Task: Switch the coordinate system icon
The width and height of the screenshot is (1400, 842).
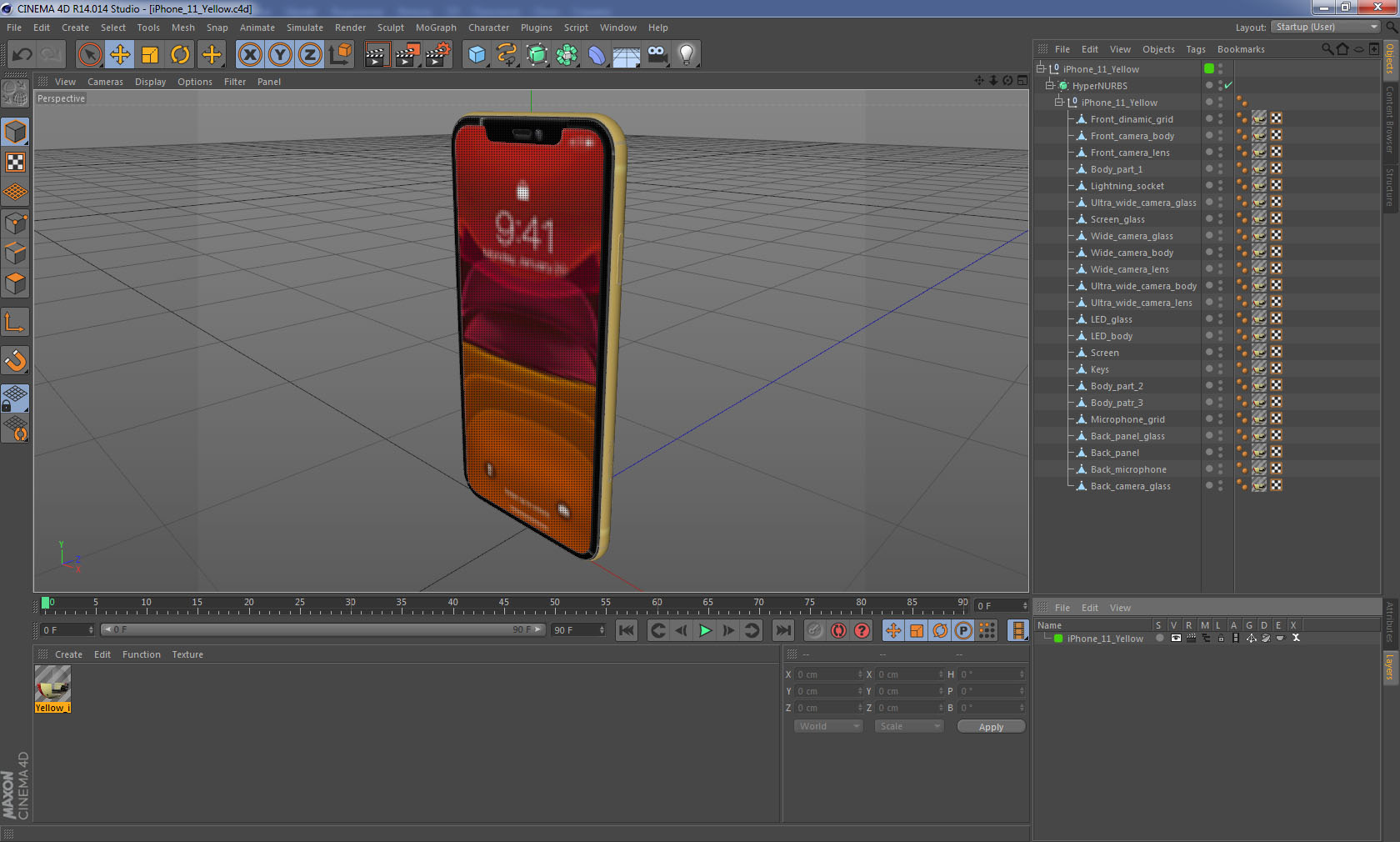Action: click(x=340, y=55)
